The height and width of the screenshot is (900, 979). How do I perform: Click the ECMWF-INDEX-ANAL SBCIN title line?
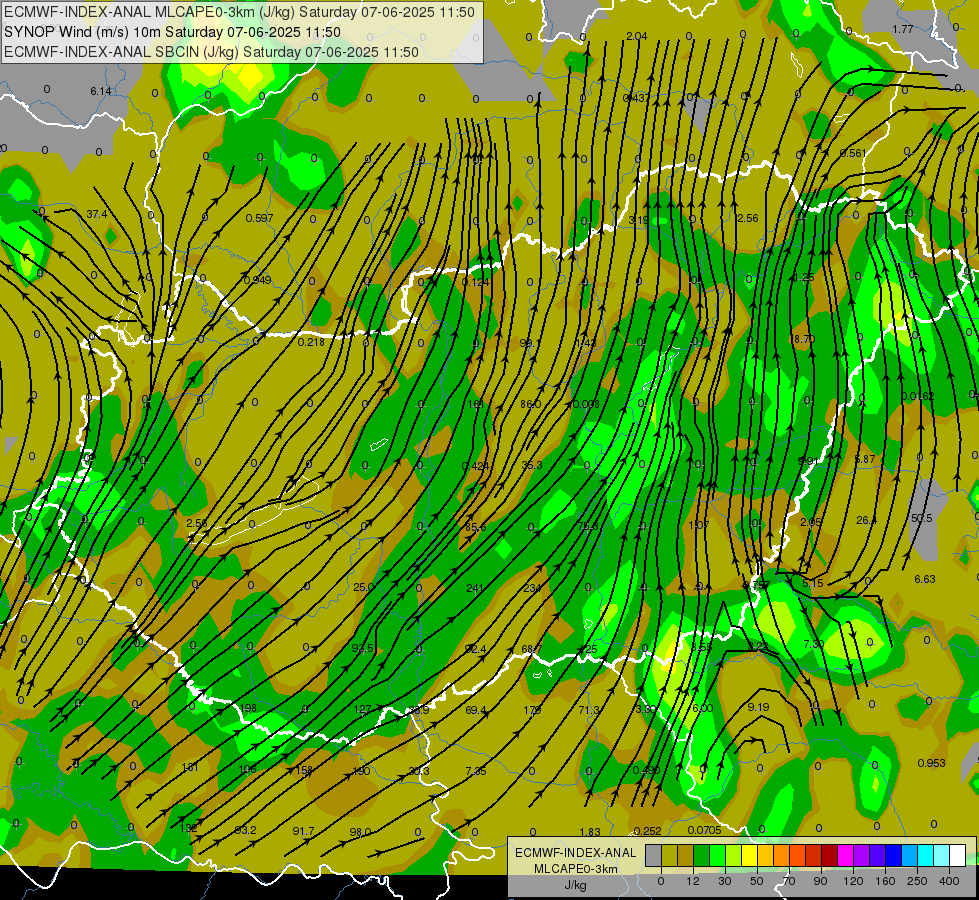click(211, 52)
